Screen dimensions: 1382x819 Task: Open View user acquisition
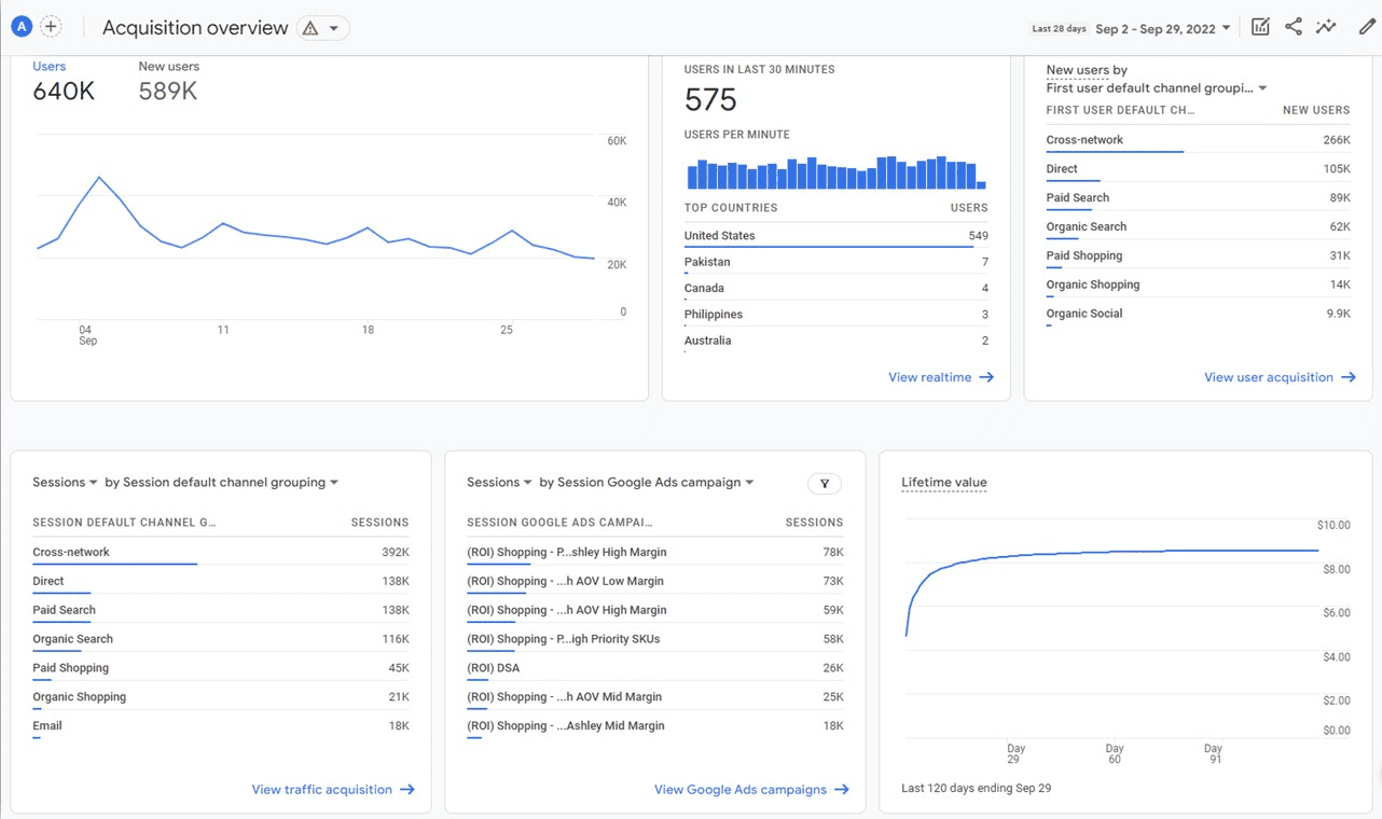click(x=1278, y=377)
